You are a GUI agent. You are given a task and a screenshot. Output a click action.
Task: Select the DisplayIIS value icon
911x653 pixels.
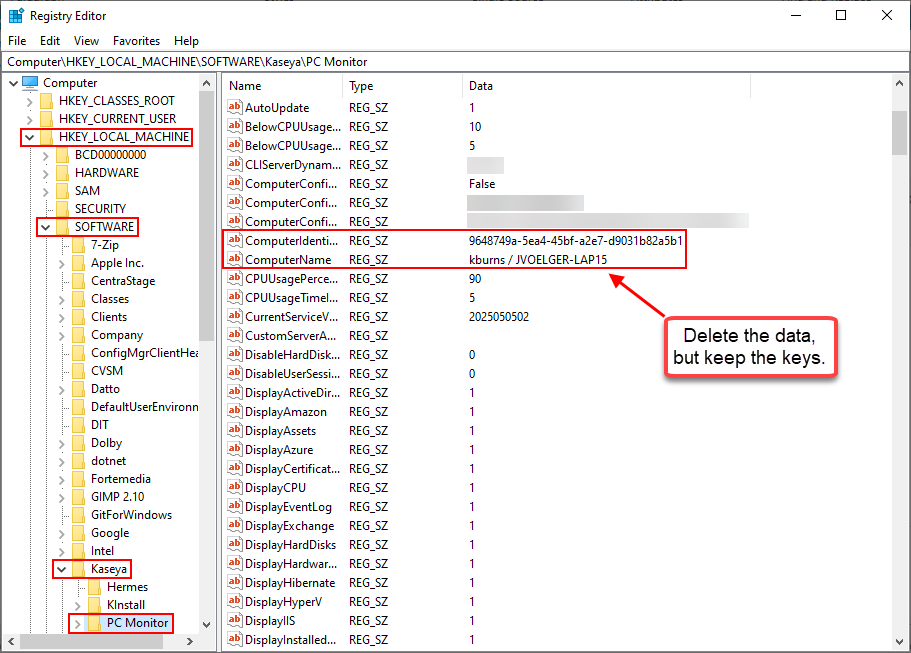coord(235,620)
